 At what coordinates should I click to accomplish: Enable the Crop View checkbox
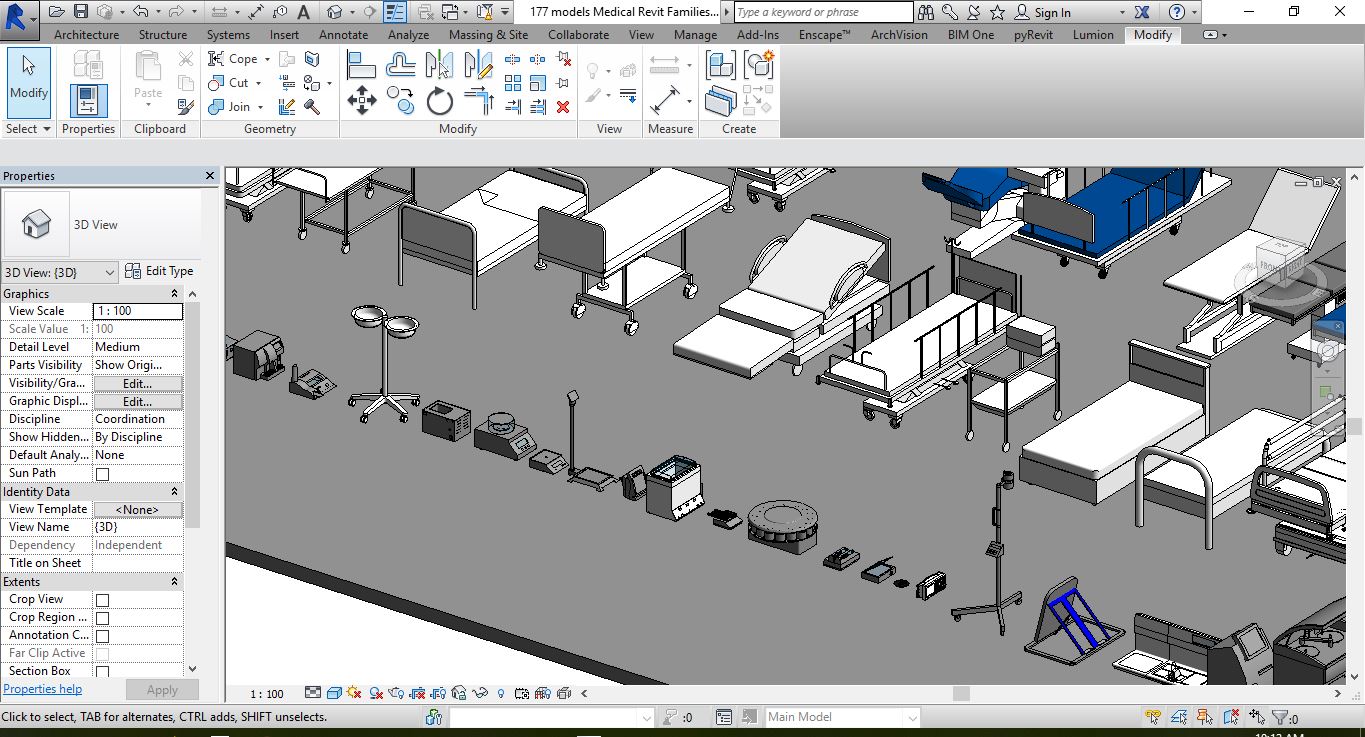(x=102, y=600)
